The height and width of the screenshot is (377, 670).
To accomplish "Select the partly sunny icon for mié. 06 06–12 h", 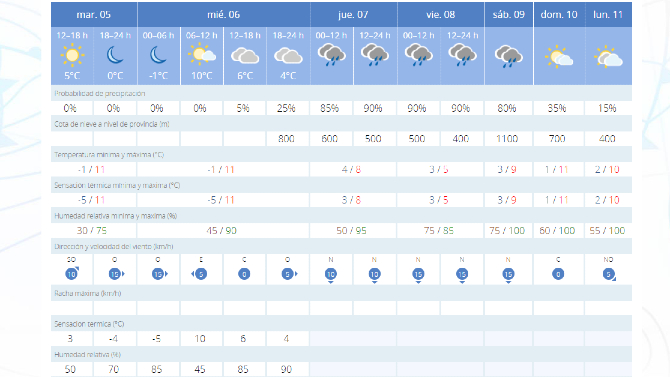I will coord(202,55).
